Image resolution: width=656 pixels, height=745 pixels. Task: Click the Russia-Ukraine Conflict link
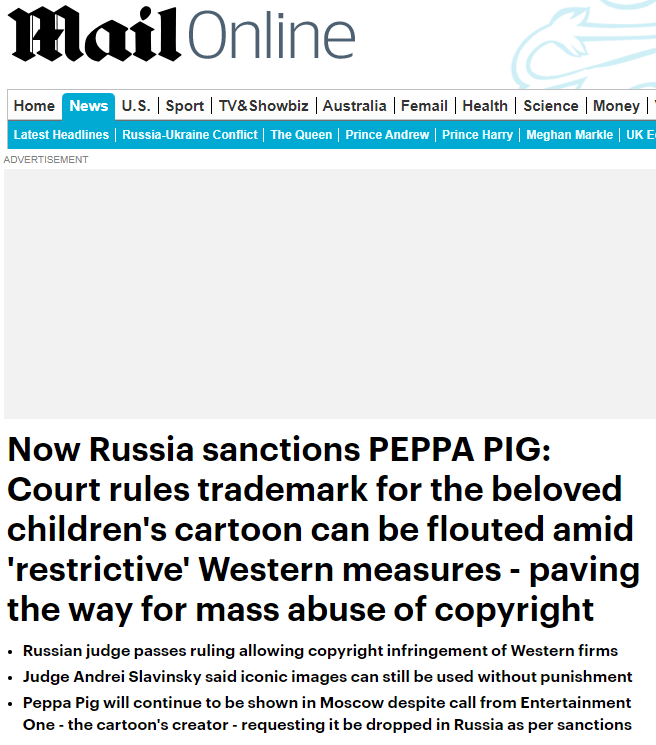(190, 135)
